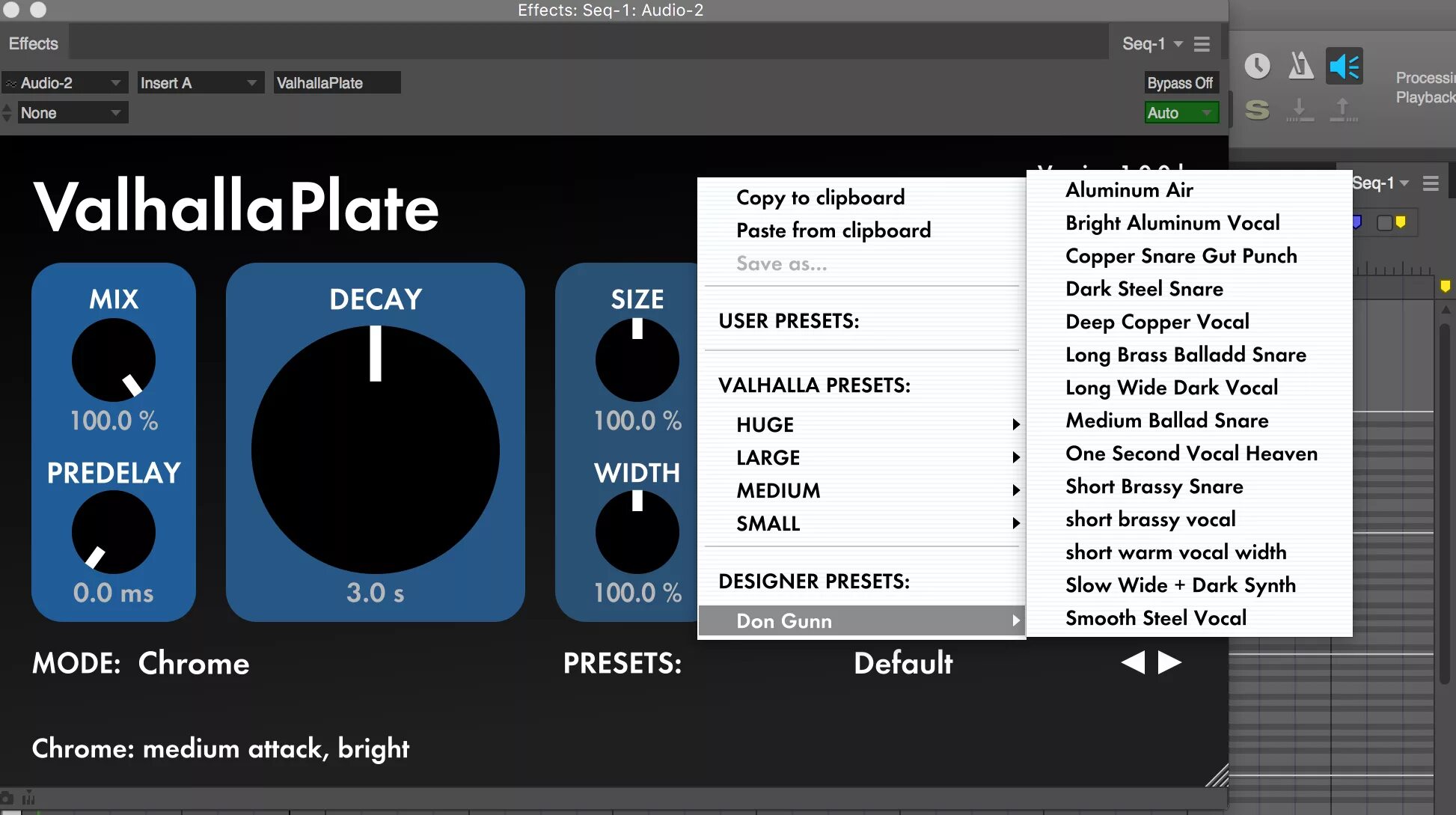Click the ValhallaPlate plugin name field

coord(337,83)
